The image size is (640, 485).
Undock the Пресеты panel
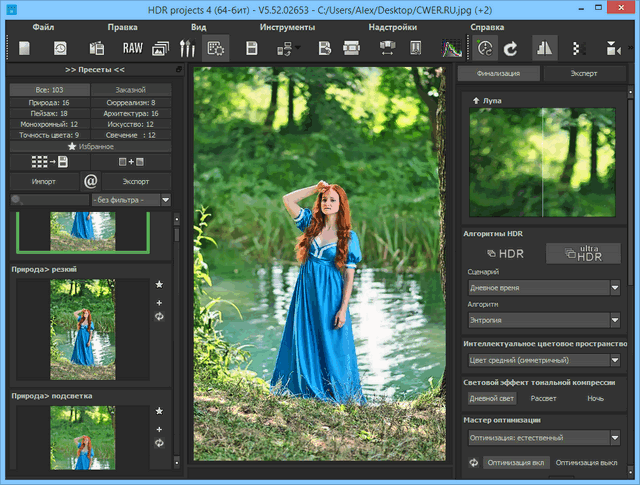click(179, 69)
